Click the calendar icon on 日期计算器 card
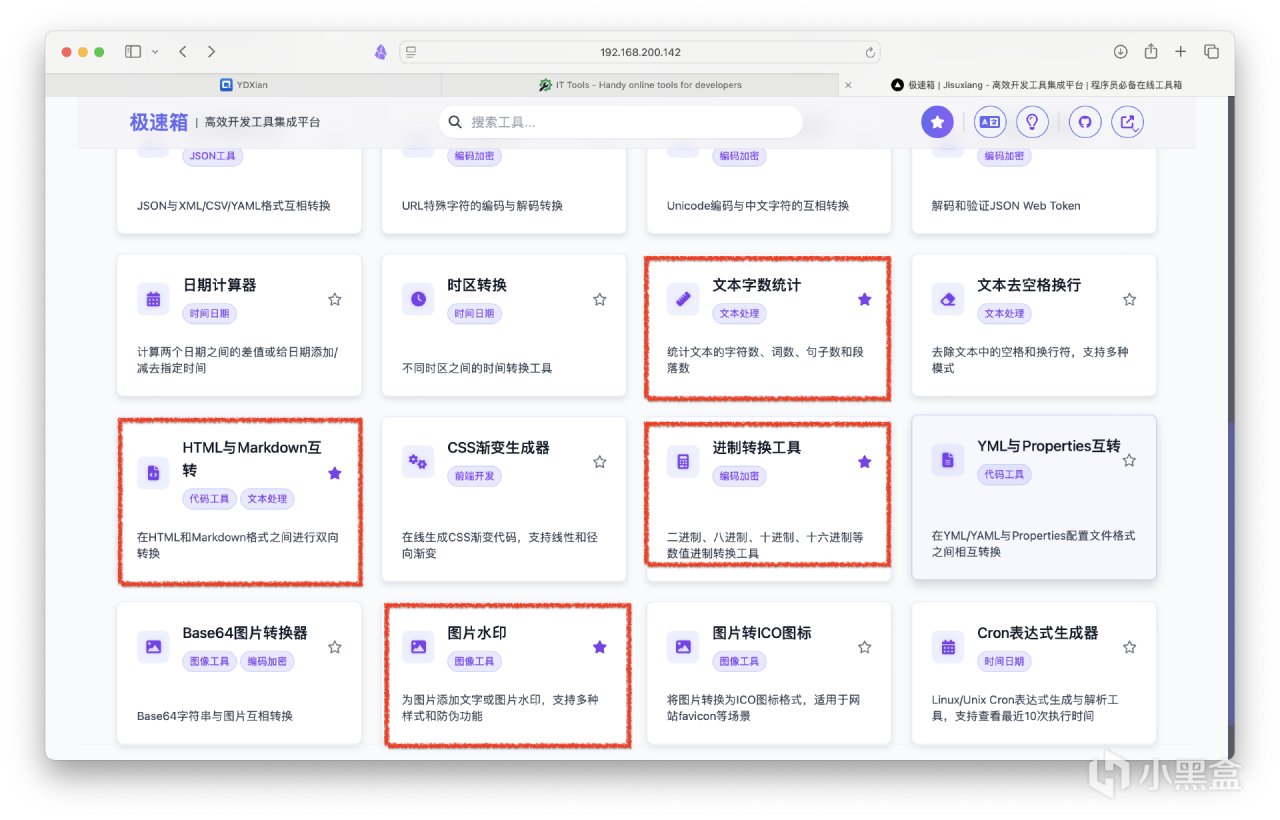1280x820 pixels. click(153, 298)
